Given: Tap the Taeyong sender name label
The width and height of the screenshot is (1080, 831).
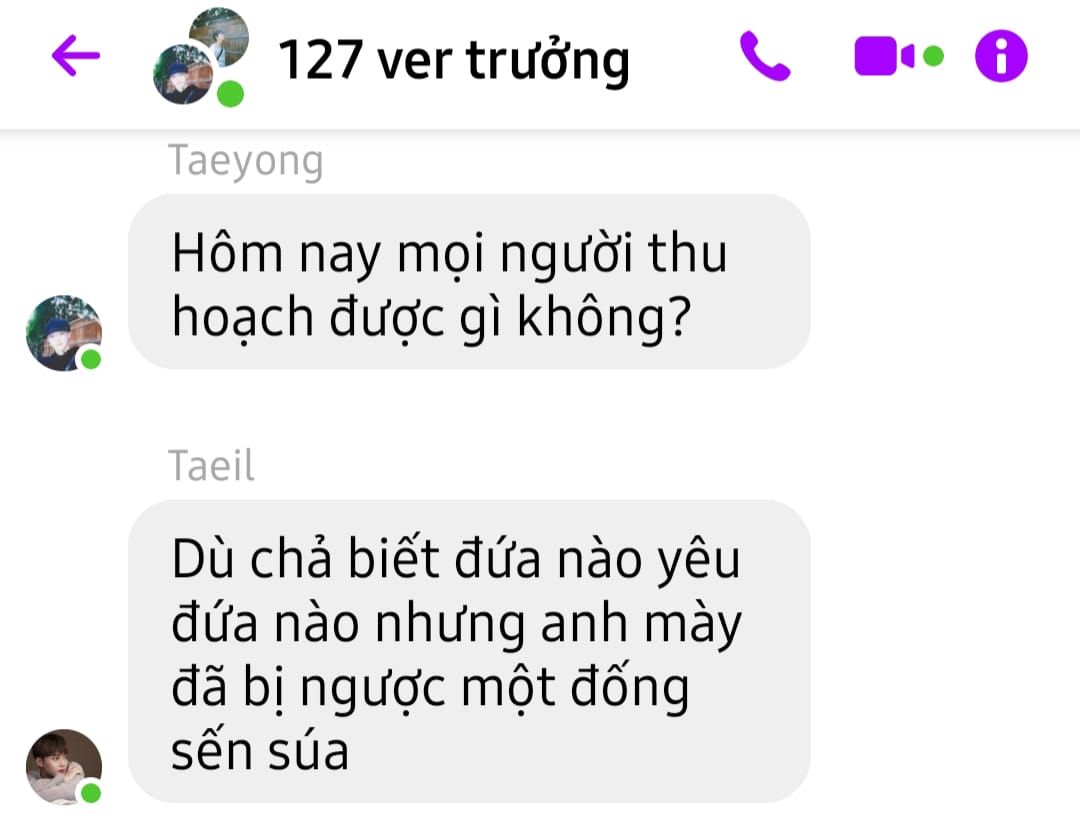Looking at the screenshot, I should 245,161.
